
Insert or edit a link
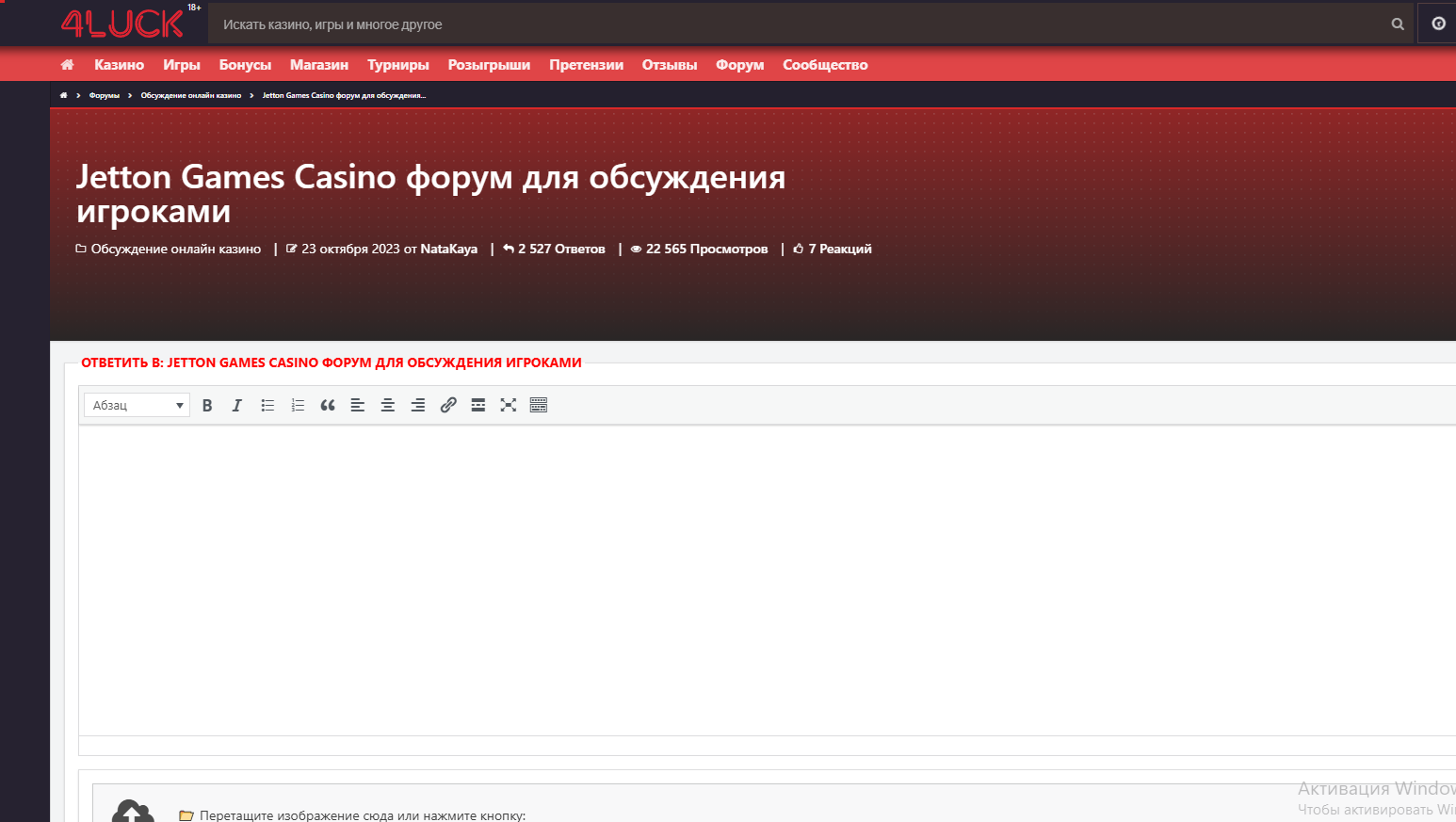click(x=448, y=405)
